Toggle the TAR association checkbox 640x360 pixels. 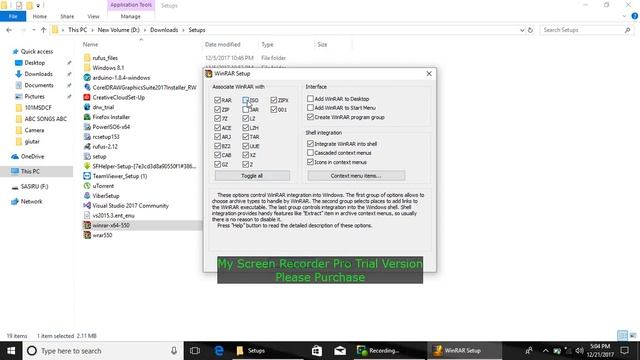point(246,137)
